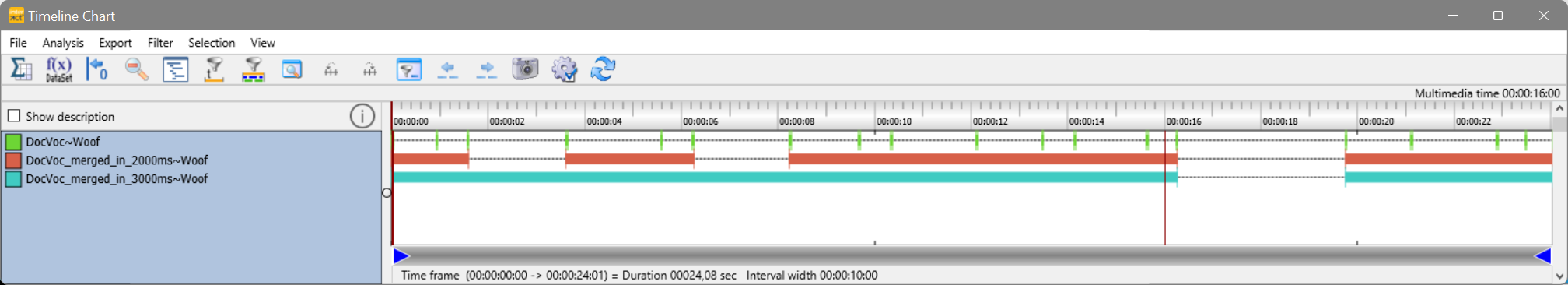Screen dimensions: 1568x285
Task: Click the green DocVoc~Woof color swatch
Action: click(x=13, y=142)
